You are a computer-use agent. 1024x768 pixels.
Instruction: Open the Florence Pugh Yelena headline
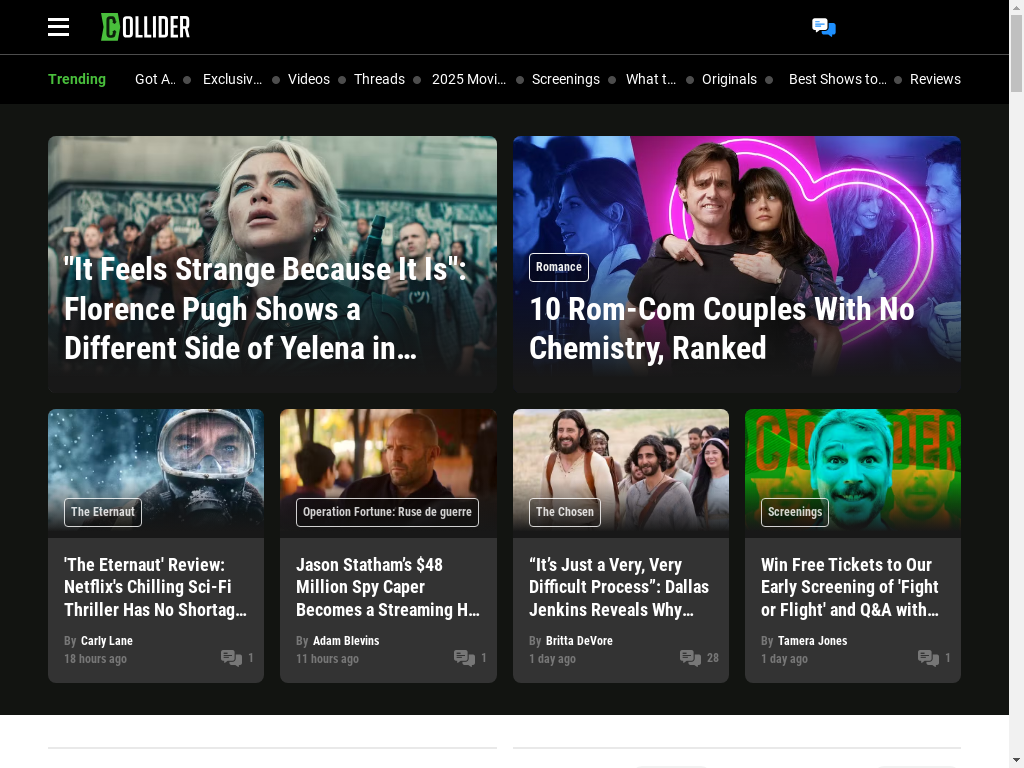click(x=266, y=308)
